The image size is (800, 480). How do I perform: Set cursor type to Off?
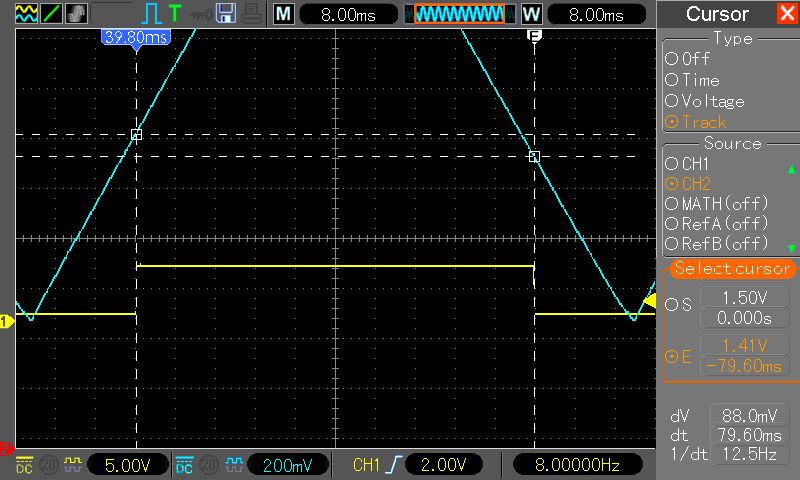coord(687,59)
